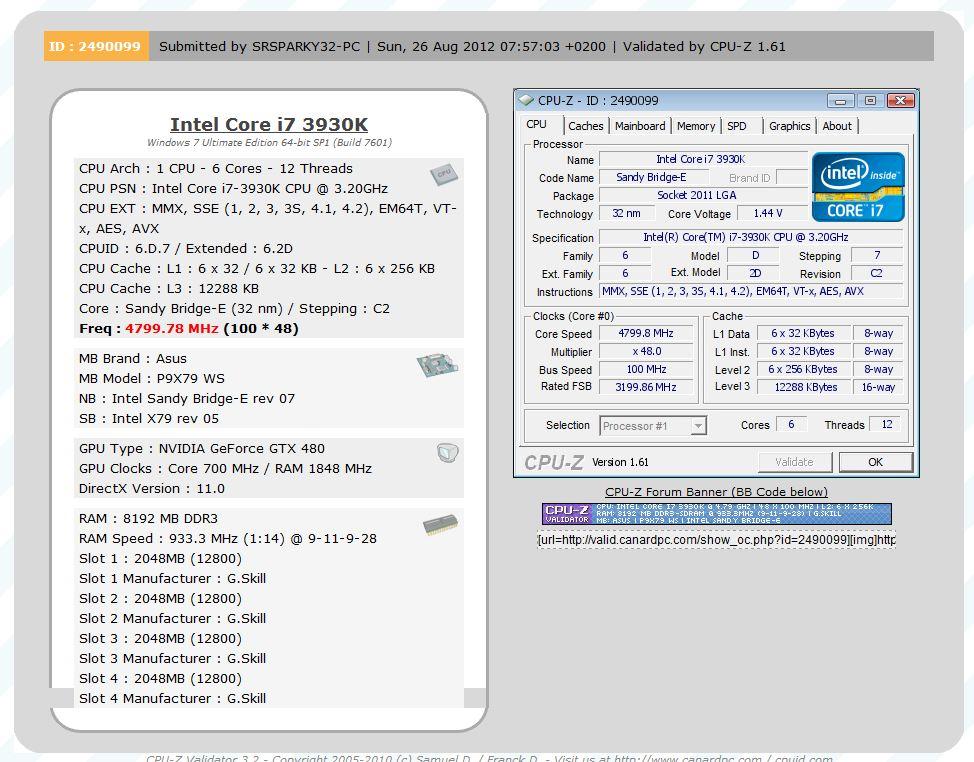
Task: Click the red Freq 4799.78 MHz text
Action: point(171,329)
